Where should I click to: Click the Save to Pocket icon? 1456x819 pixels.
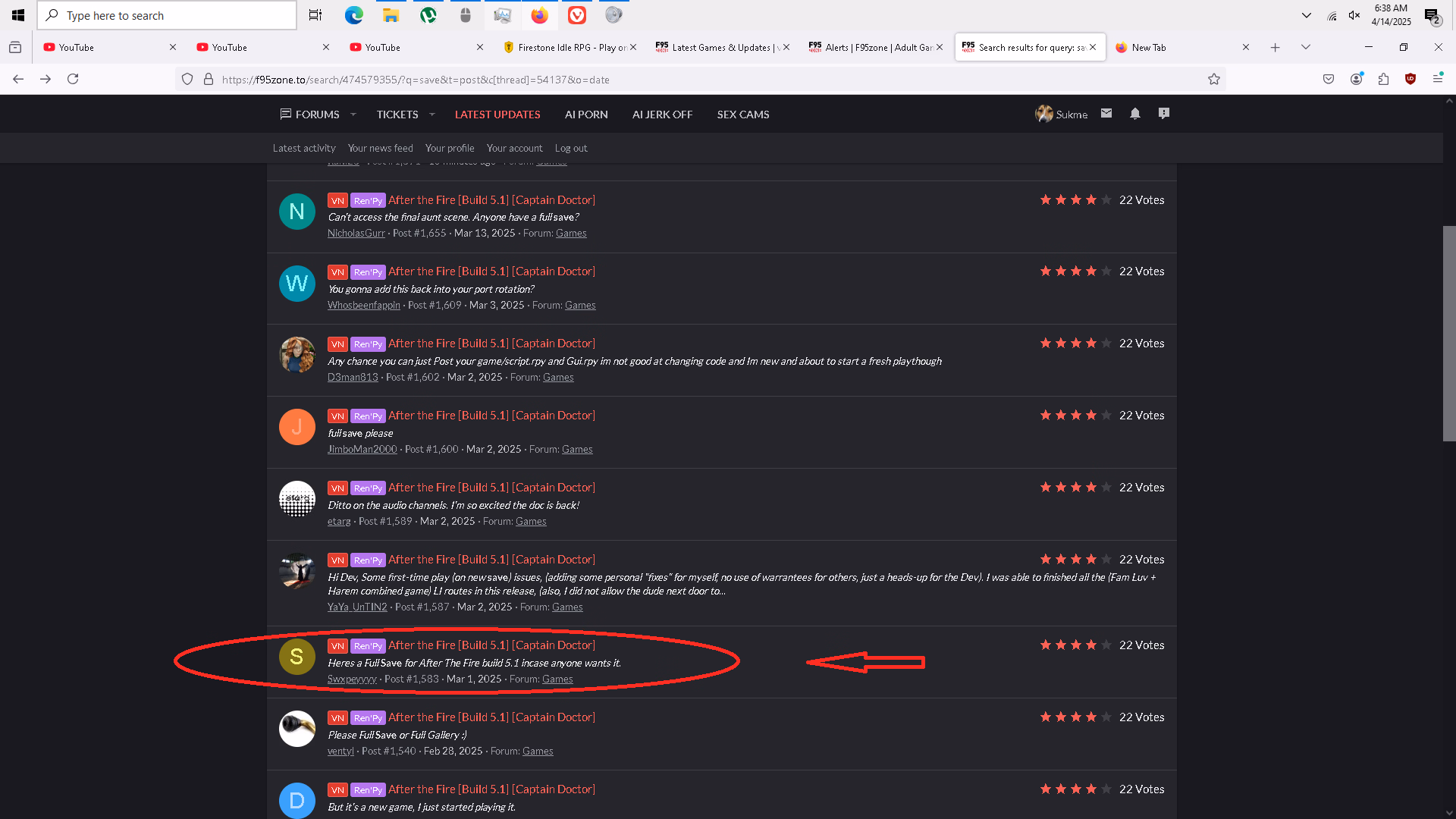coord(1329,79)
